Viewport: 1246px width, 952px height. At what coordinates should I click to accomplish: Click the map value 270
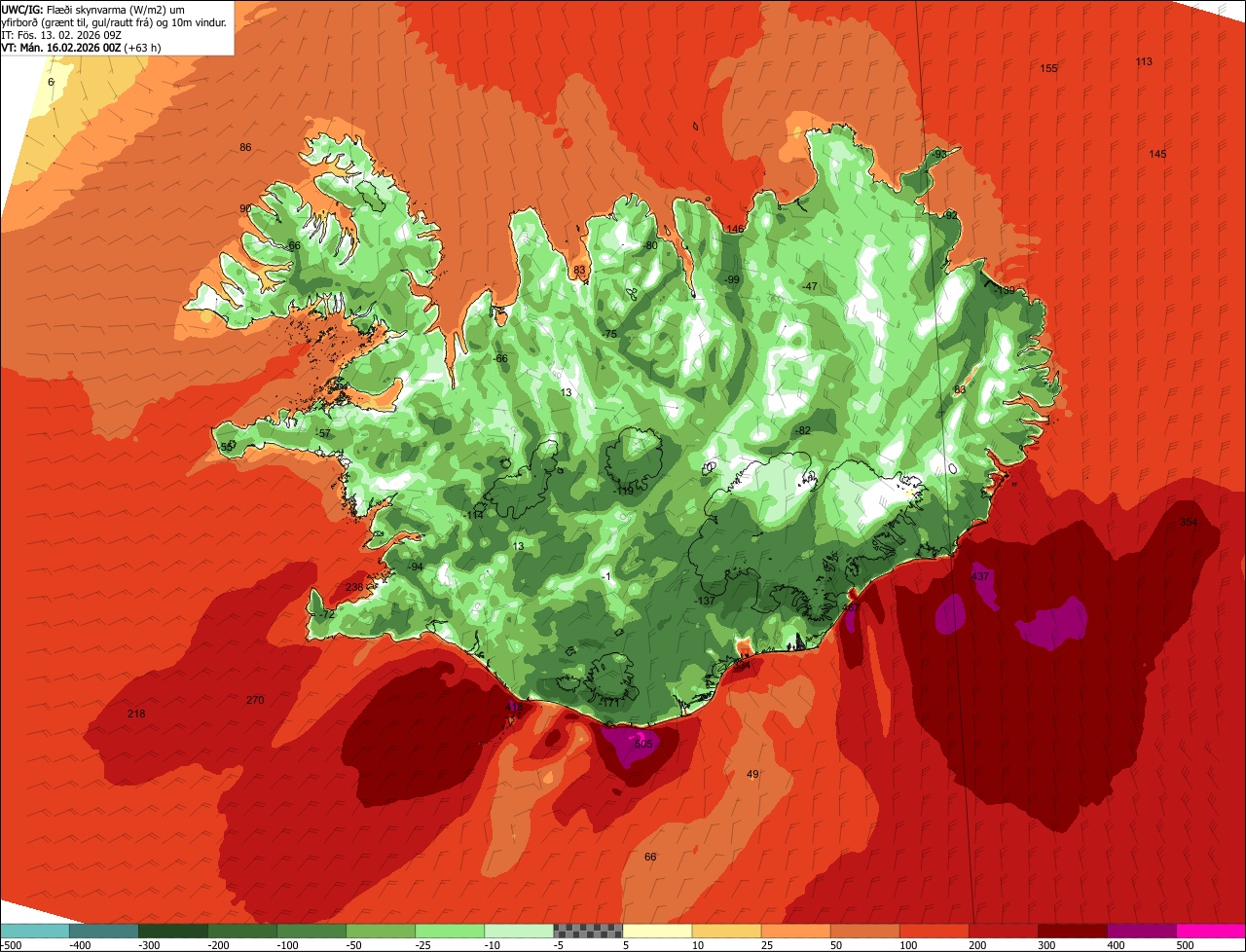255,700
